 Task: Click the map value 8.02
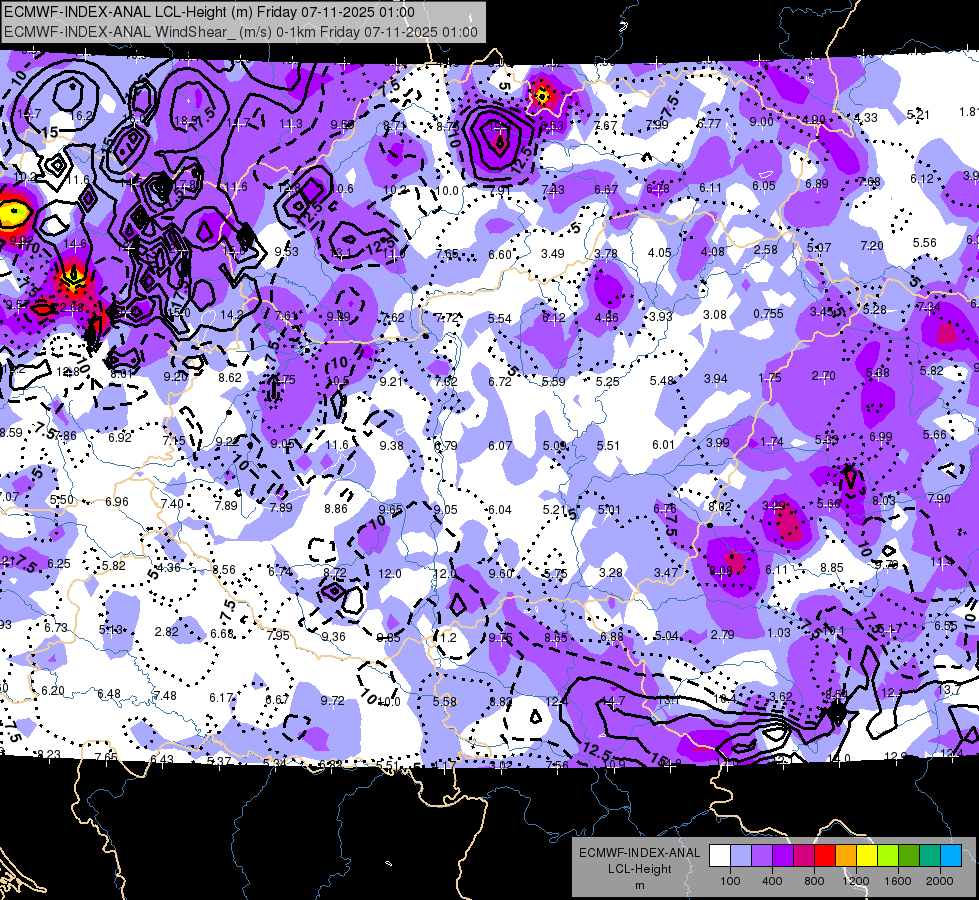[x=719, y=507]
